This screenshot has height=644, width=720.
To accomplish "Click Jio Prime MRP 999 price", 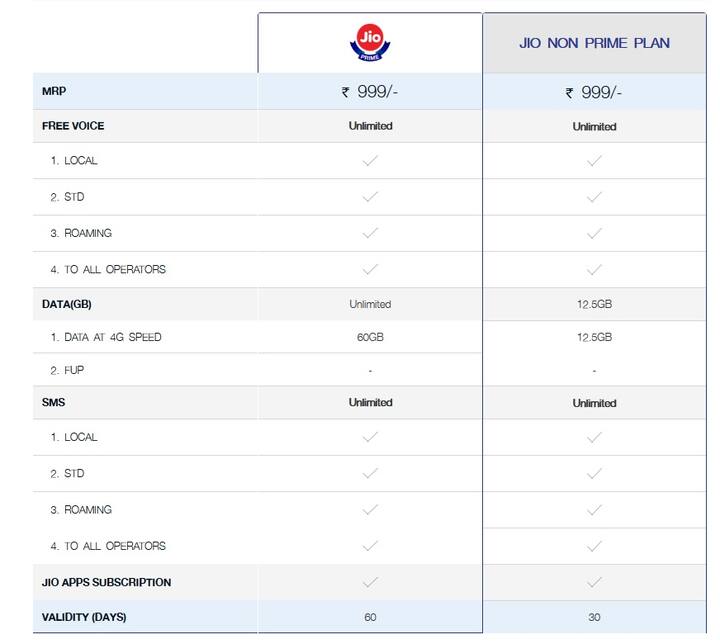I will tap(370, 92).
